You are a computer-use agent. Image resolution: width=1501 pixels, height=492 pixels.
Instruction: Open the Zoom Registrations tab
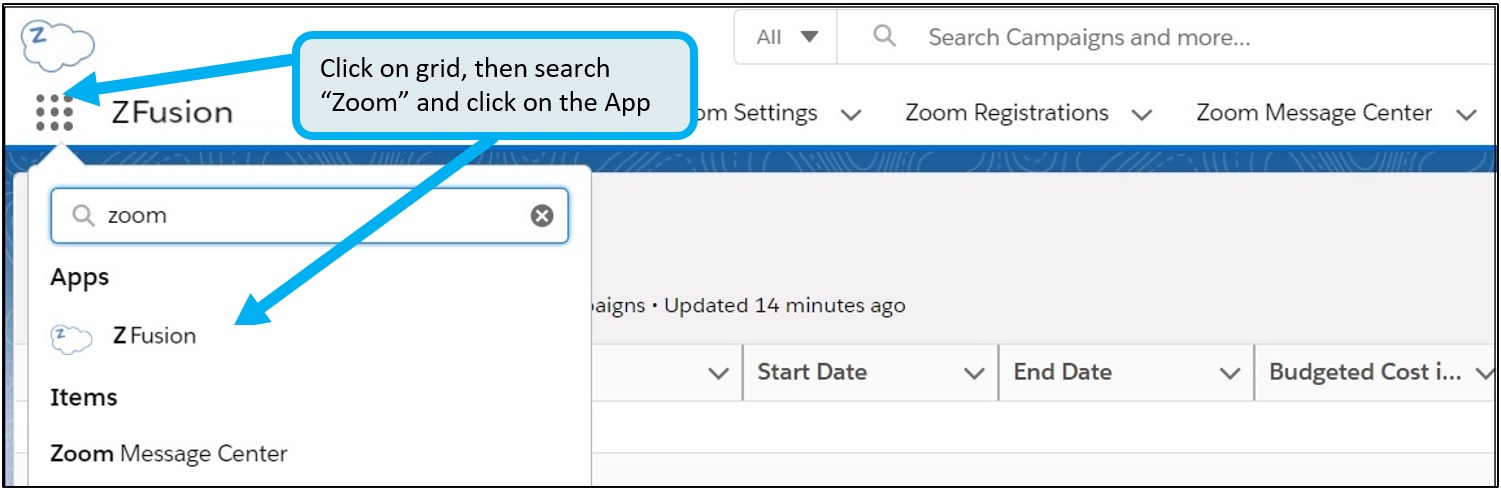click(x=1006, y=114)
